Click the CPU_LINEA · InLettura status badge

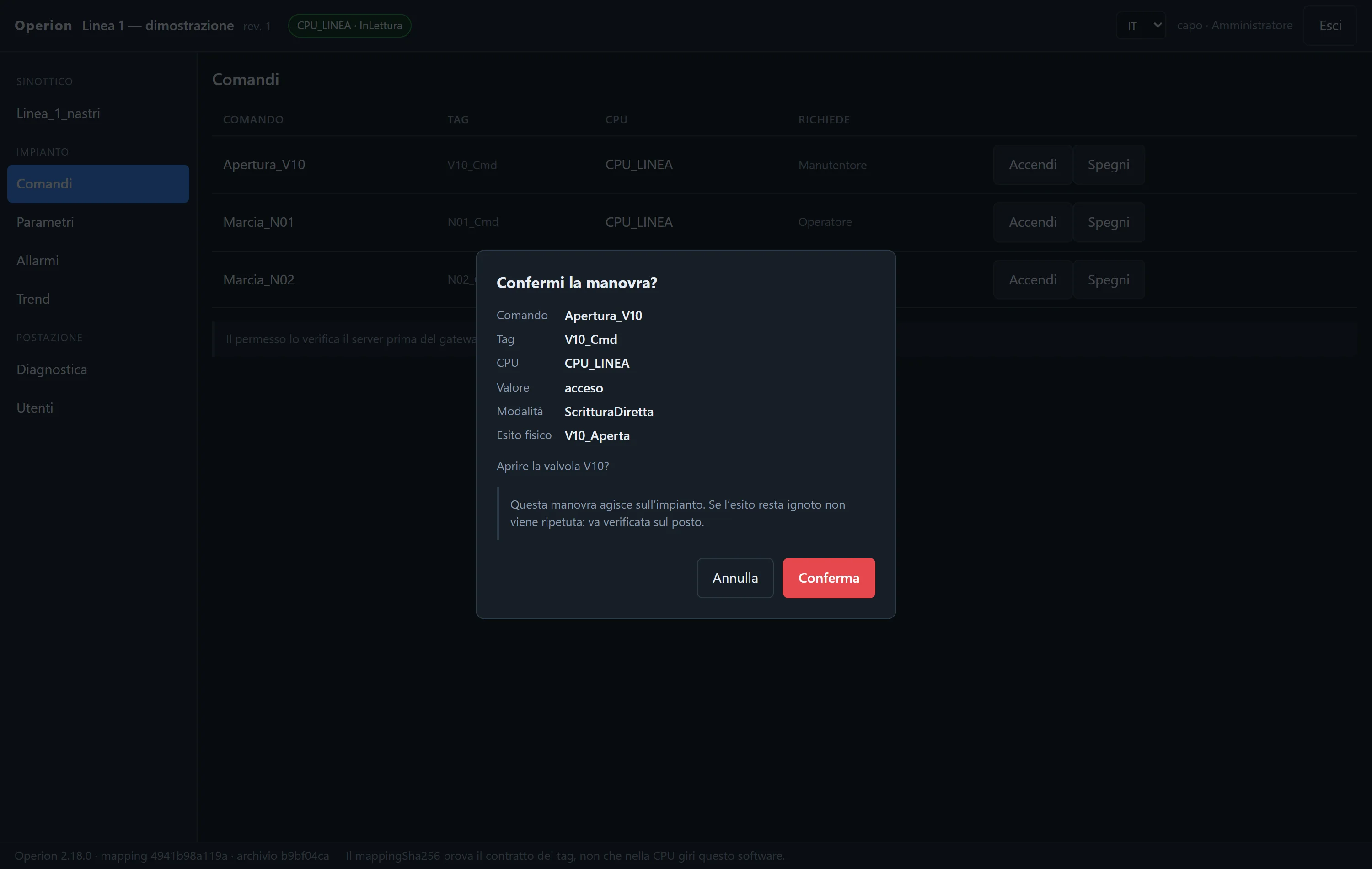point(349,26)
